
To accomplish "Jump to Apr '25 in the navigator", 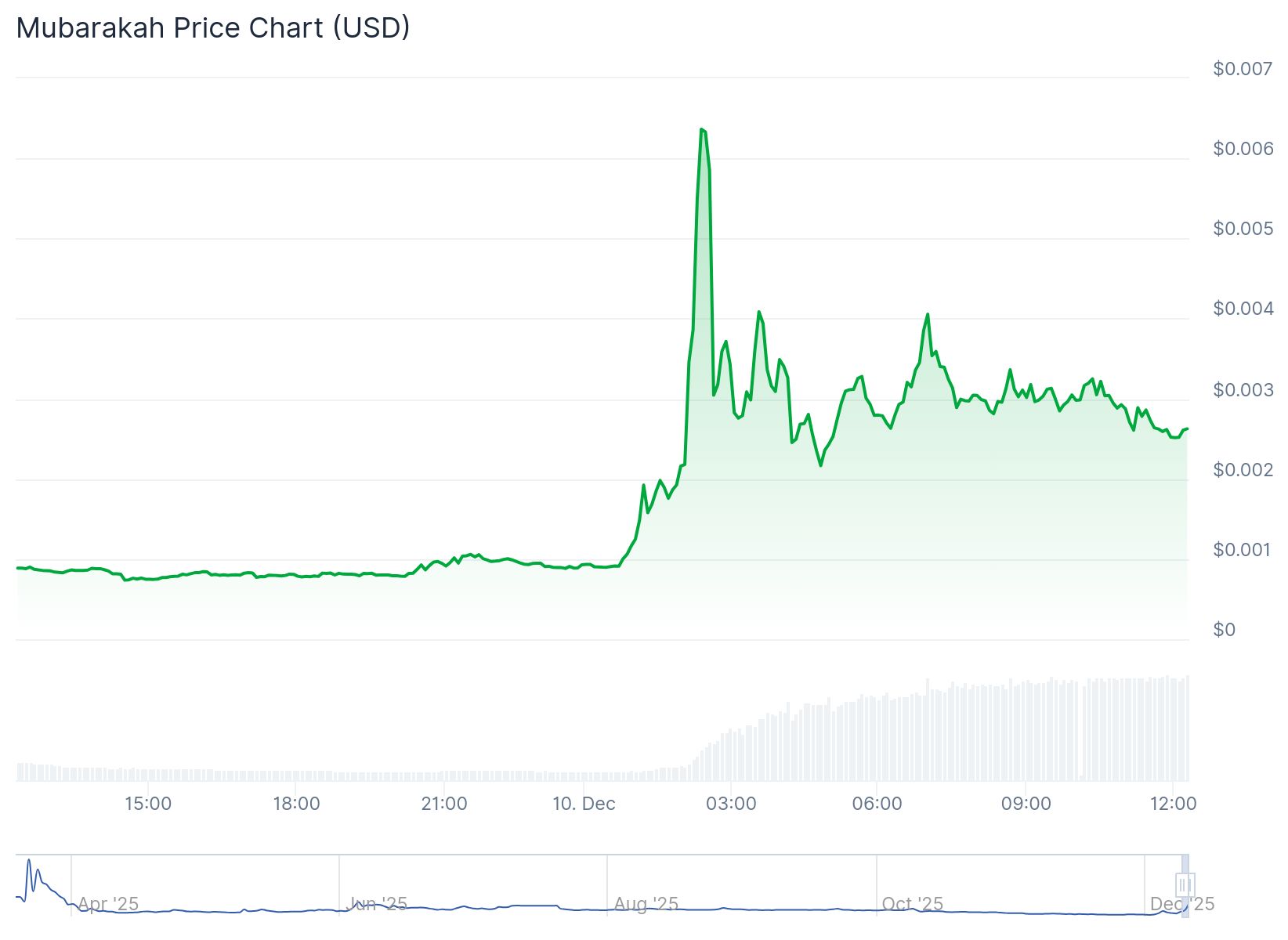I will coord(108,904).
